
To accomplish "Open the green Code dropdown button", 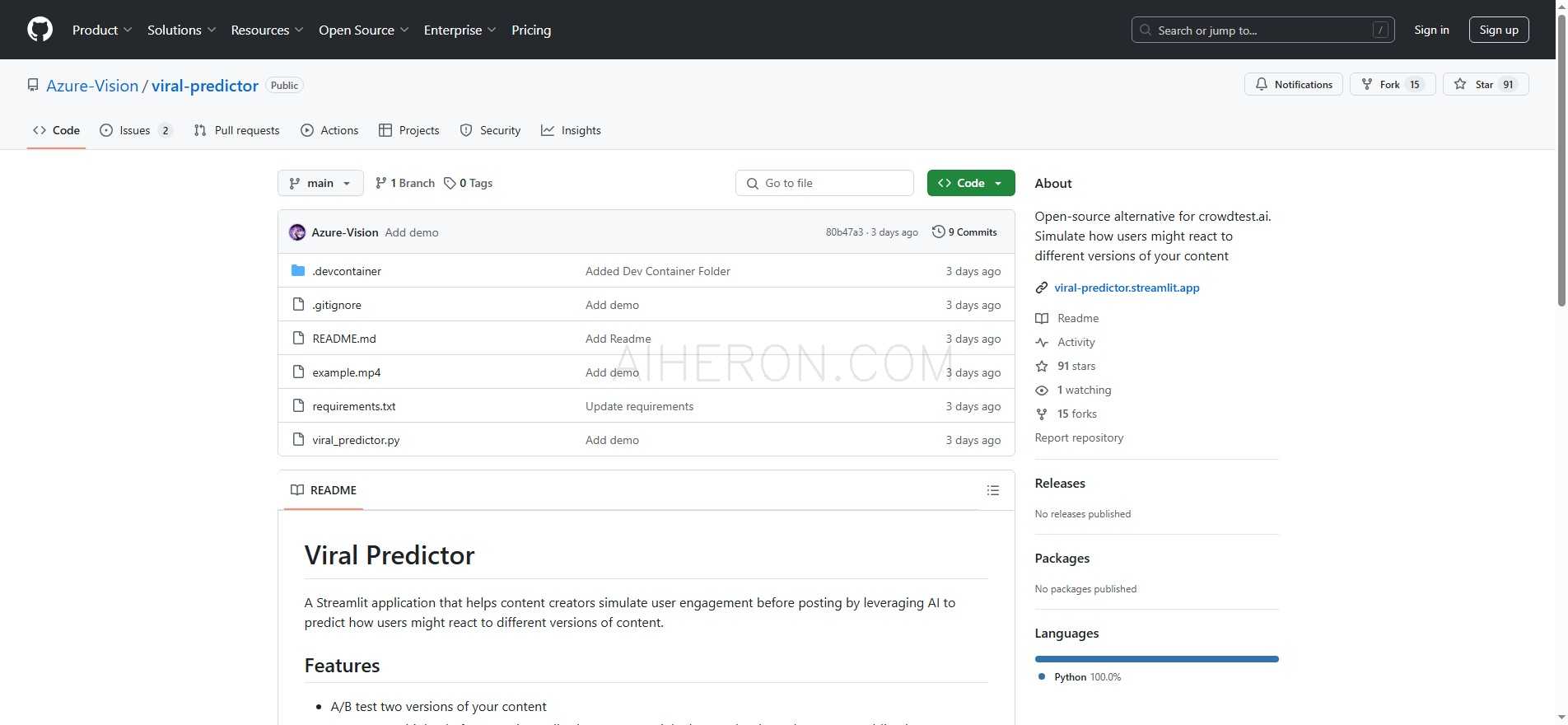I will coord(971,183).
